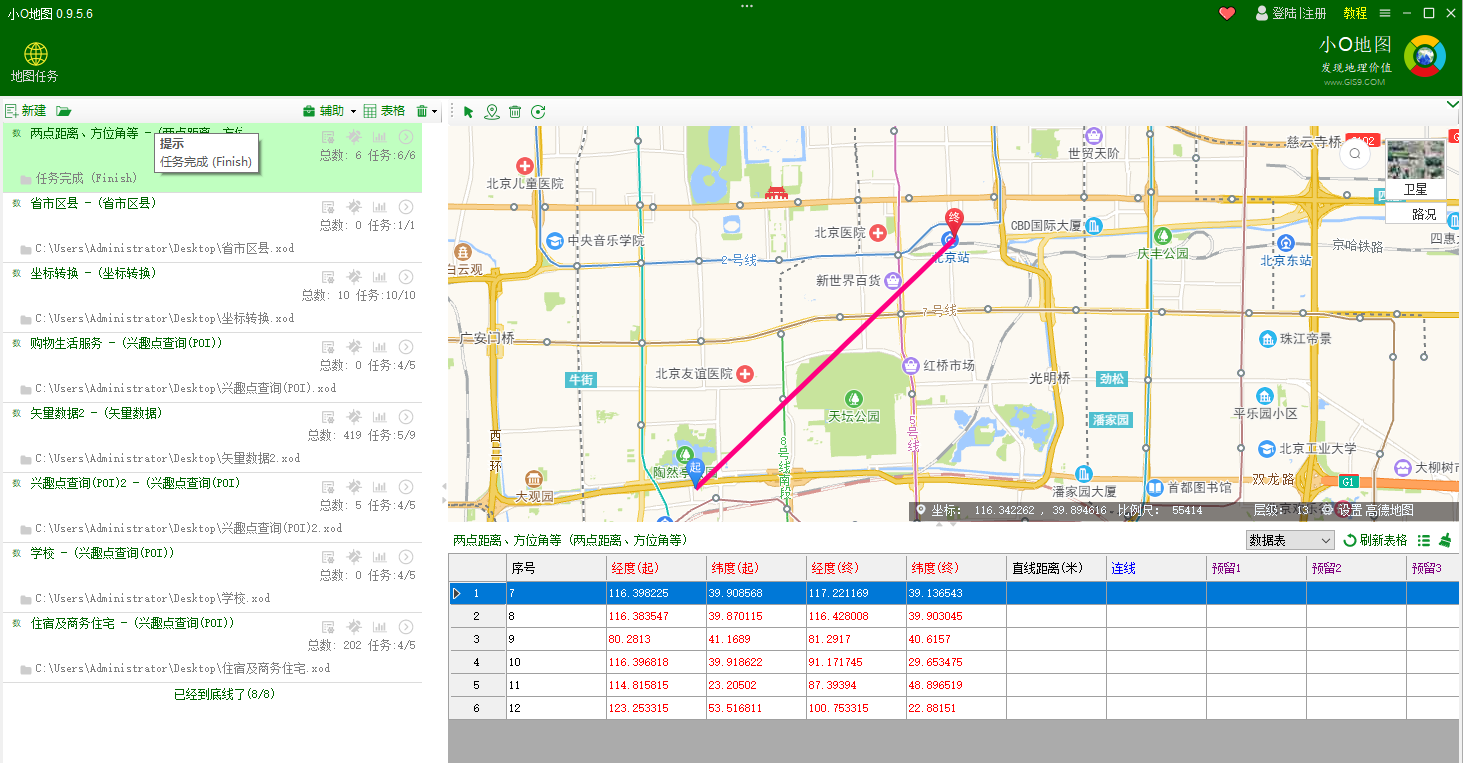
Task: Click 已经到底线了(8/8) footer text
Action: pyautogui.click(x=224, y=694)
